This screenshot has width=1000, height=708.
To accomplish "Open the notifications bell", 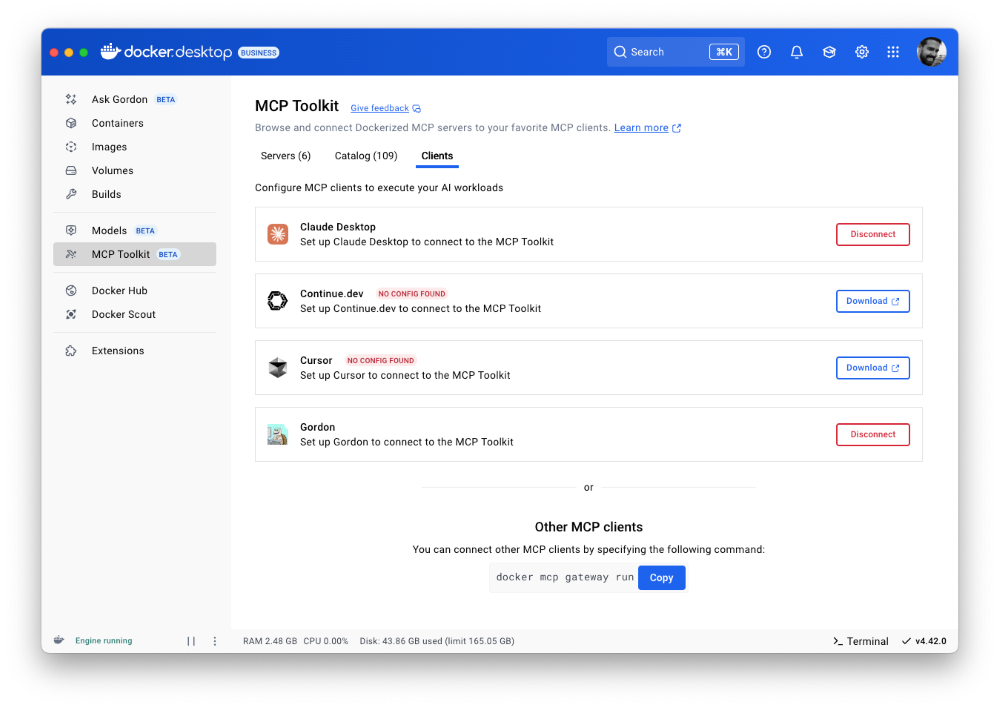I will point(796,52).
